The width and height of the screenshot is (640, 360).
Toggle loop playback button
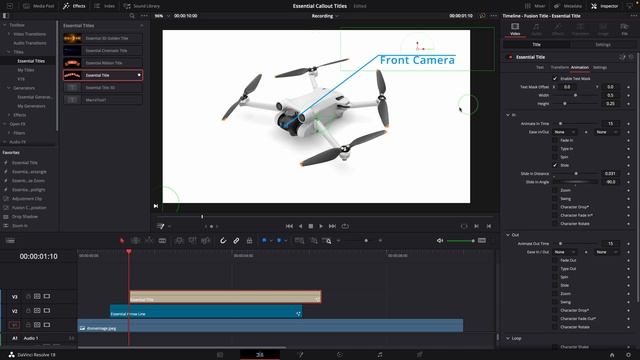click(345, 226)
